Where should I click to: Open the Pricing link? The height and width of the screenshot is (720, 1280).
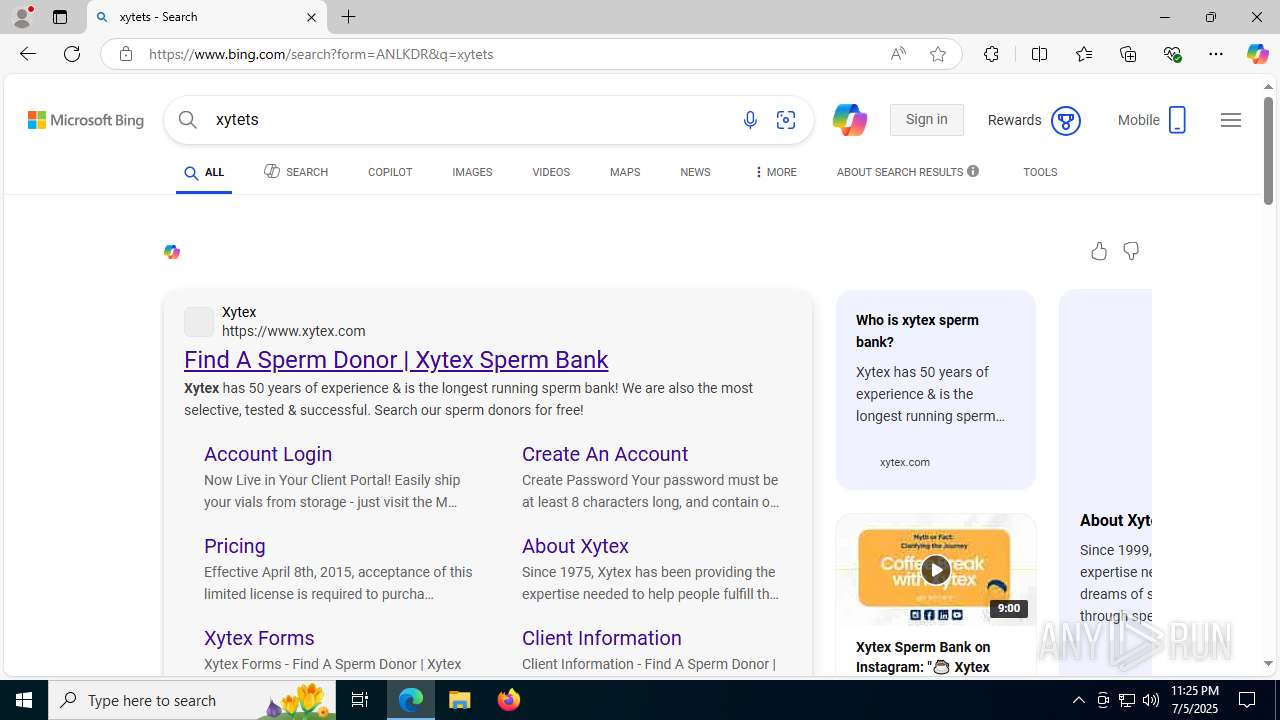[235, 546]
